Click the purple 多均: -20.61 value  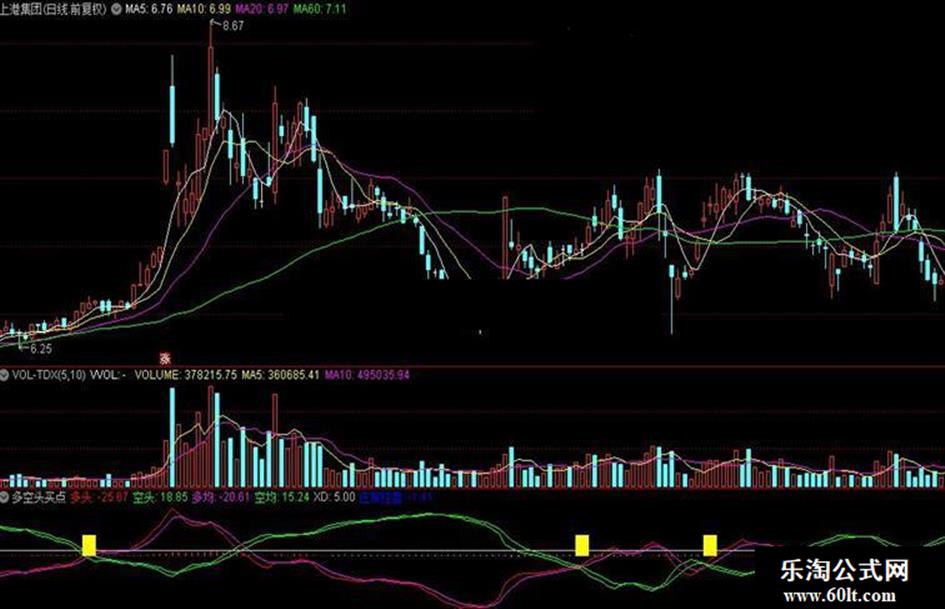(221, 498)
